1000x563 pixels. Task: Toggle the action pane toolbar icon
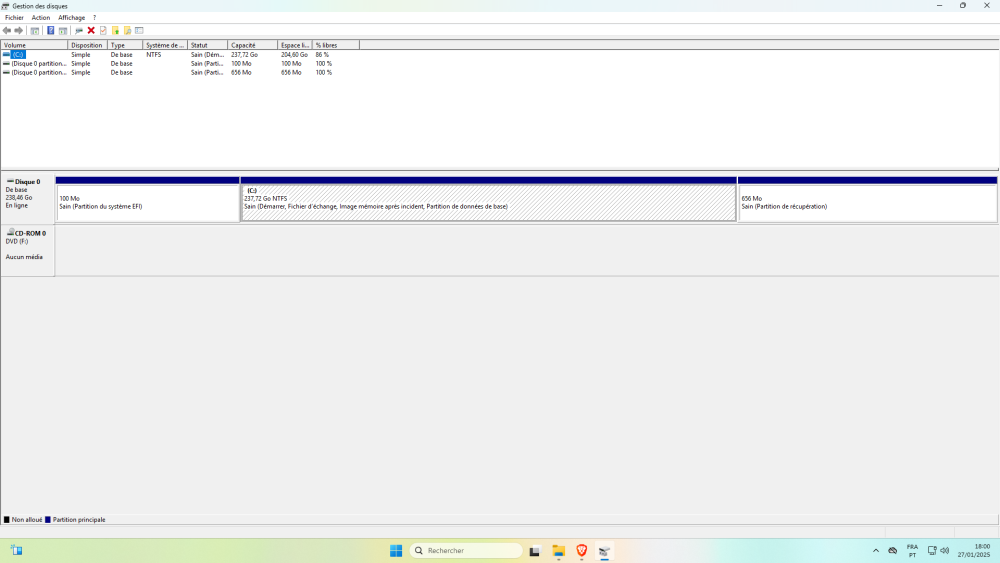pos(63,31)
